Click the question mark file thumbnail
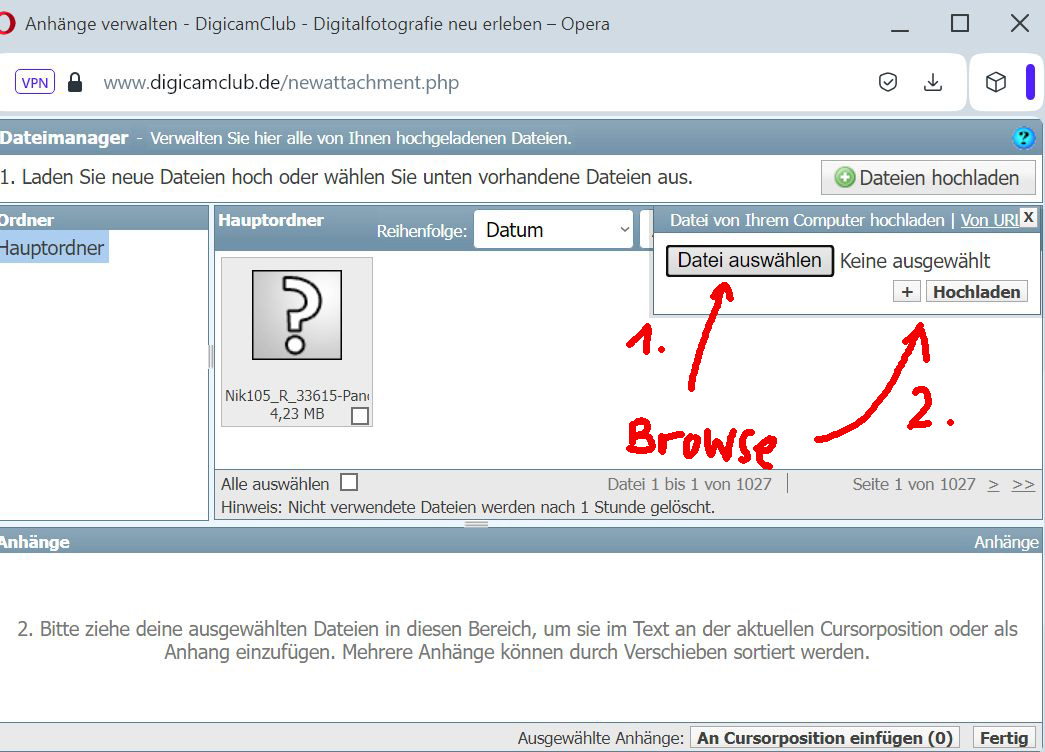The height and width of the screenshot is (752, 1045). [x=296, y=315]
